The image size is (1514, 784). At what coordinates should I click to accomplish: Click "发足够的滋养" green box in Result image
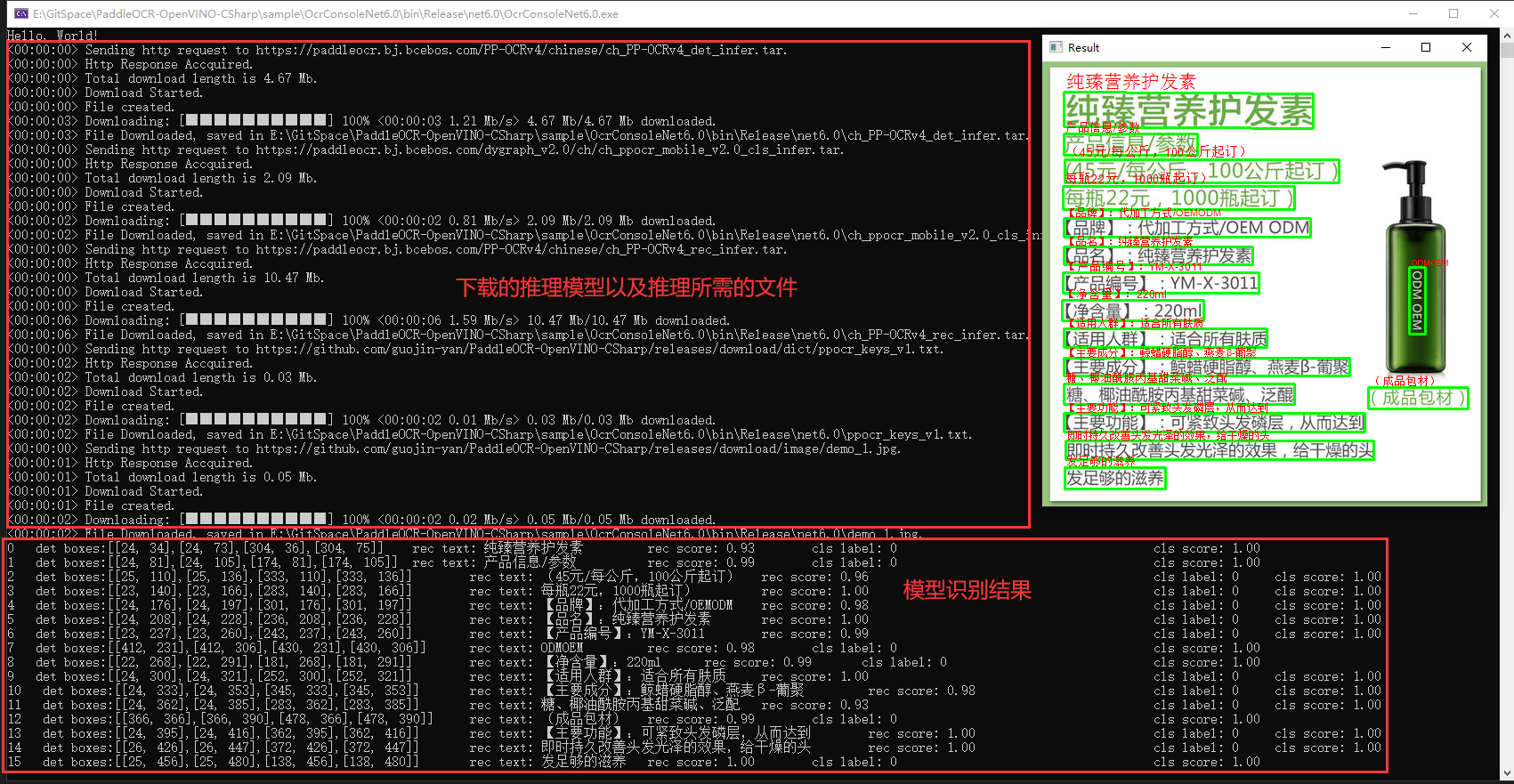click(x=1115, y=478)
